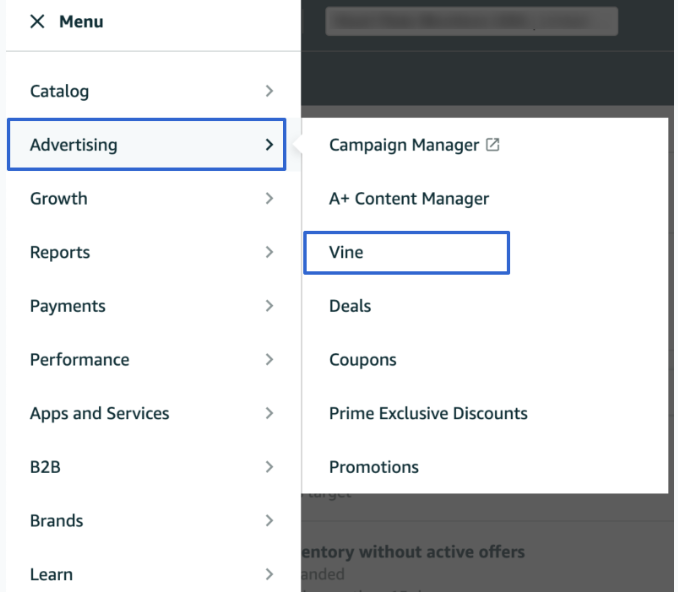
Task: Expand the Brands chevron arrow
Action: pyautogui.click(x=269, y=520)
